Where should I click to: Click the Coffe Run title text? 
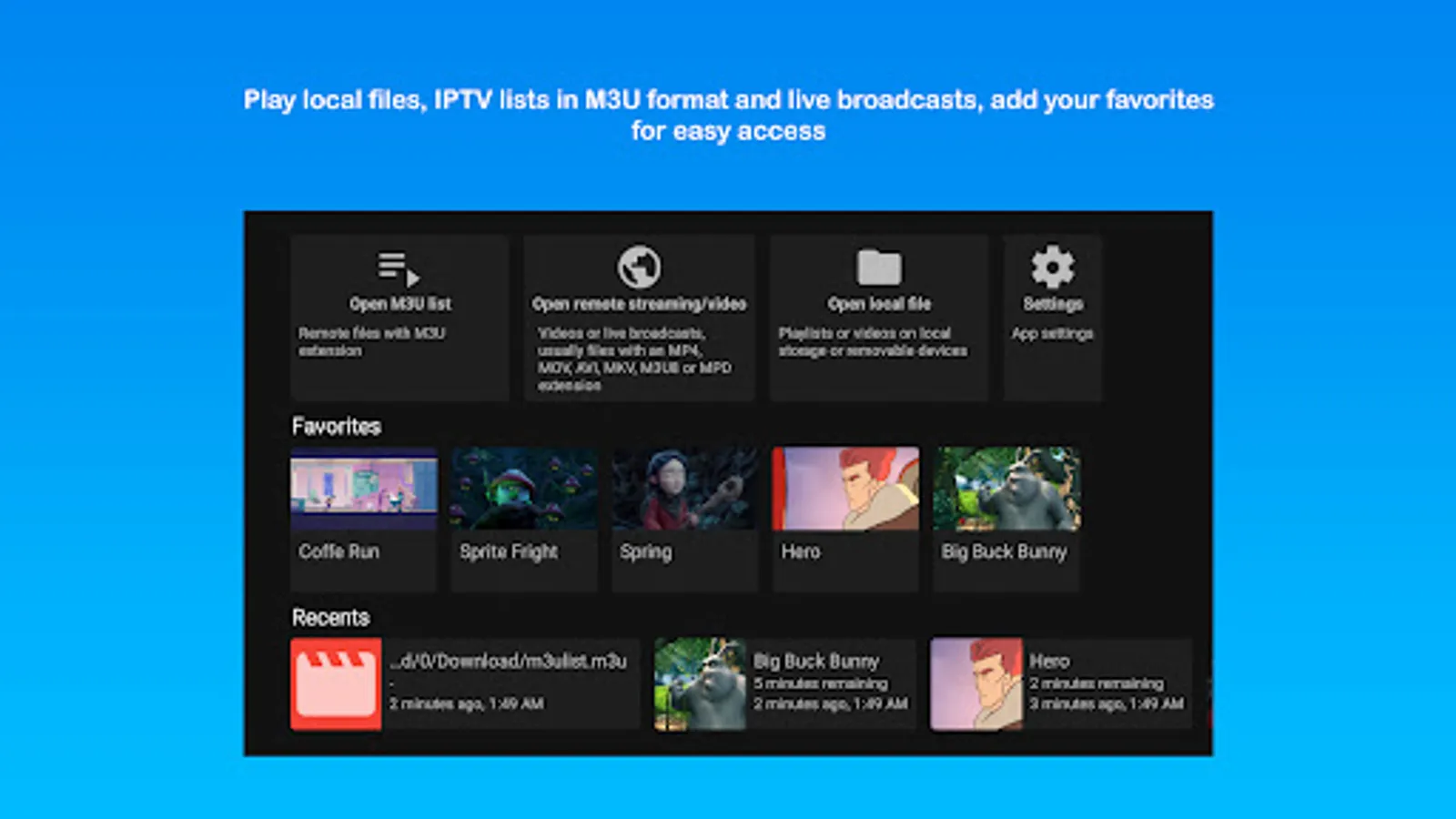pyautogui.click(x=339, y=551)
